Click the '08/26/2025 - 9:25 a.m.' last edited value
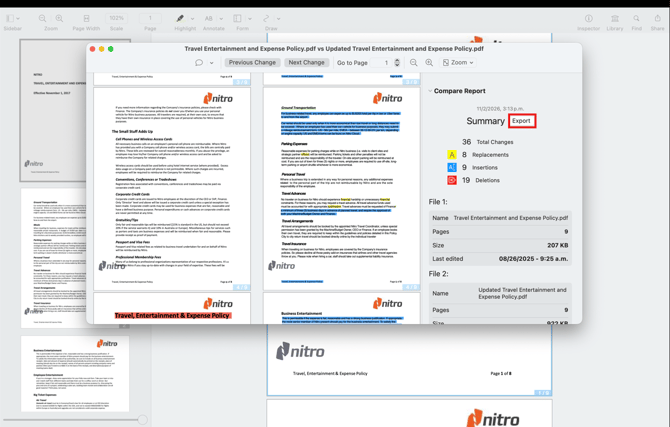Screen dimensions: 670x427 [x=533, y=259]
